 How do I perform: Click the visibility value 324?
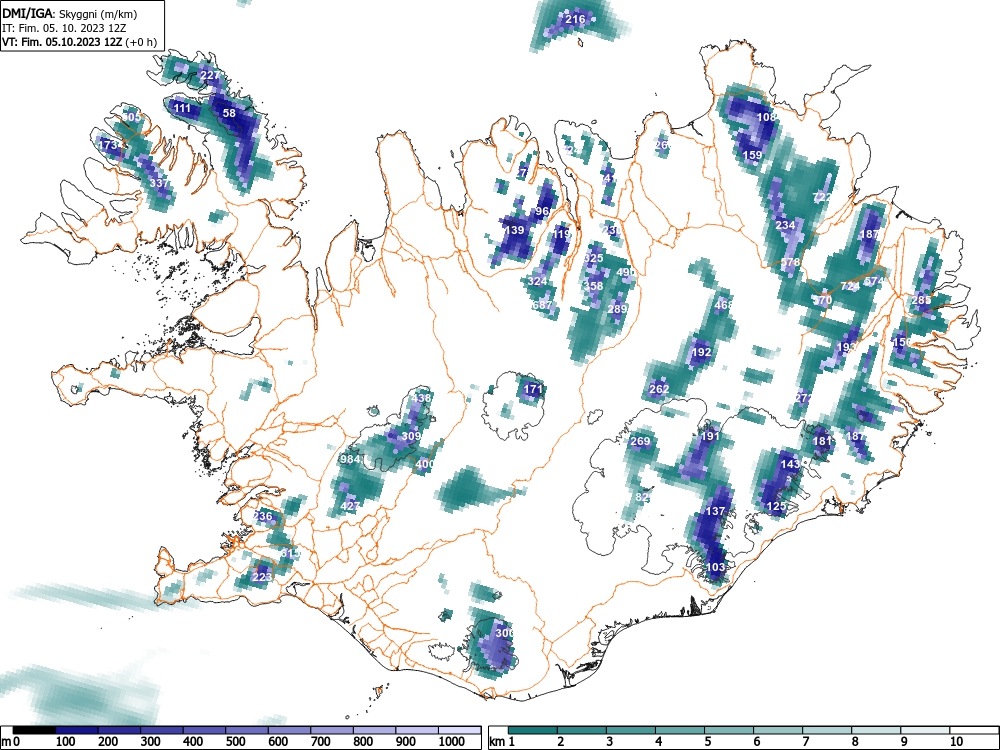(538, 281)
